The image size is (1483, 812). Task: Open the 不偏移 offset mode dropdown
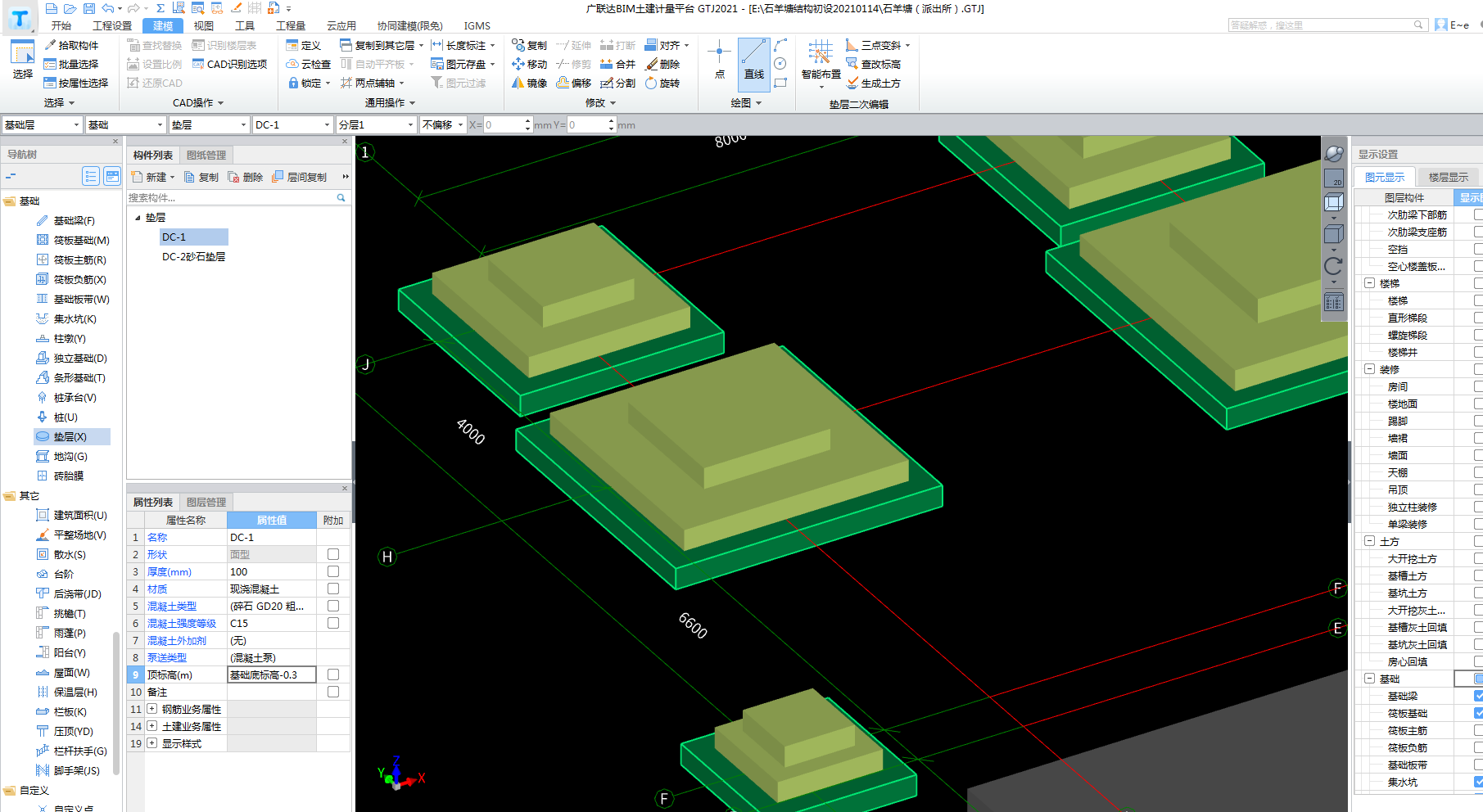(x=443, y=124)
